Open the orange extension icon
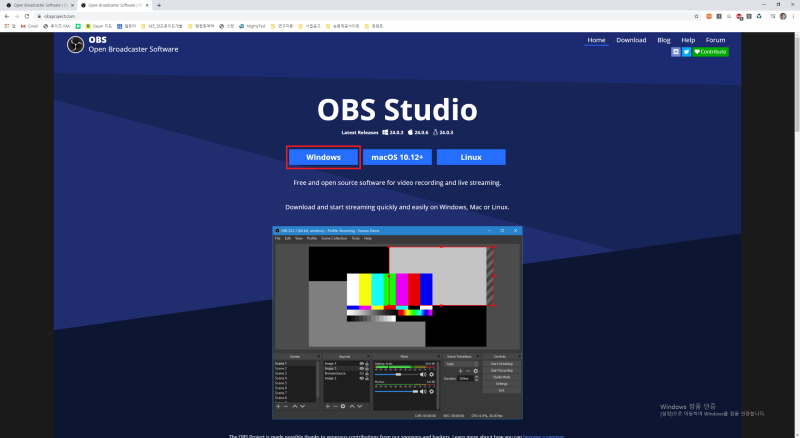Viewport: 800px width, 438px height. 709,16
